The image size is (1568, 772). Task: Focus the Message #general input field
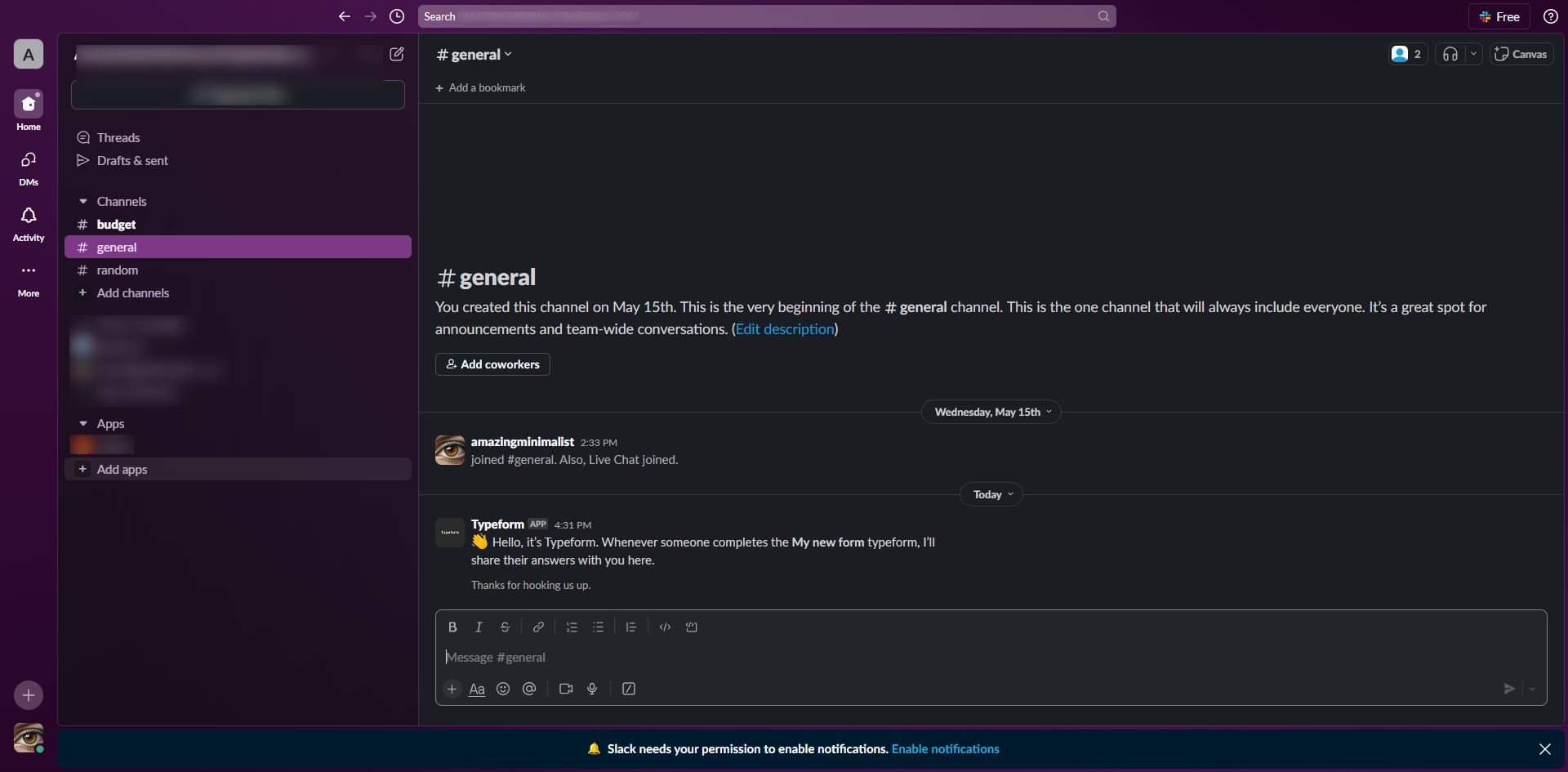991,658
